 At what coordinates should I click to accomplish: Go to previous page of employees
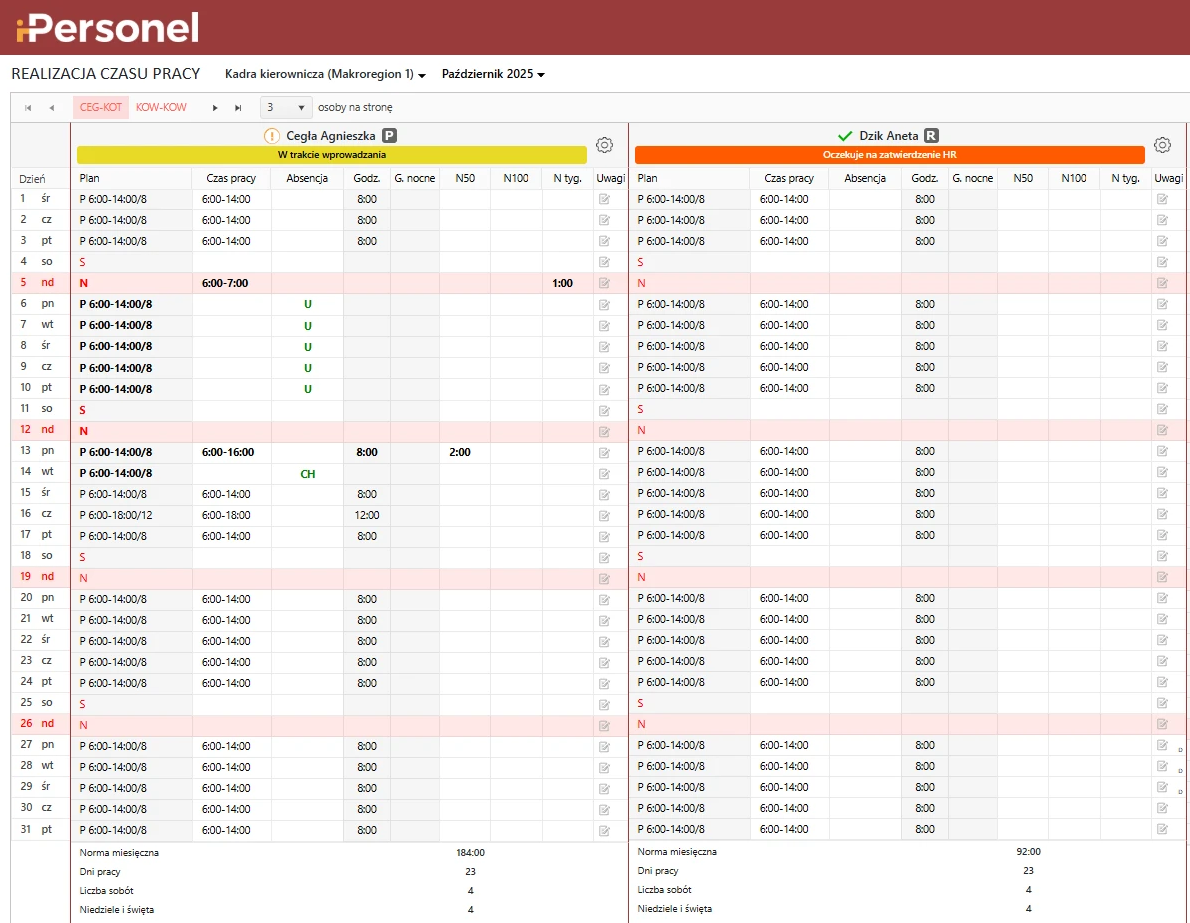pos(52,108)
